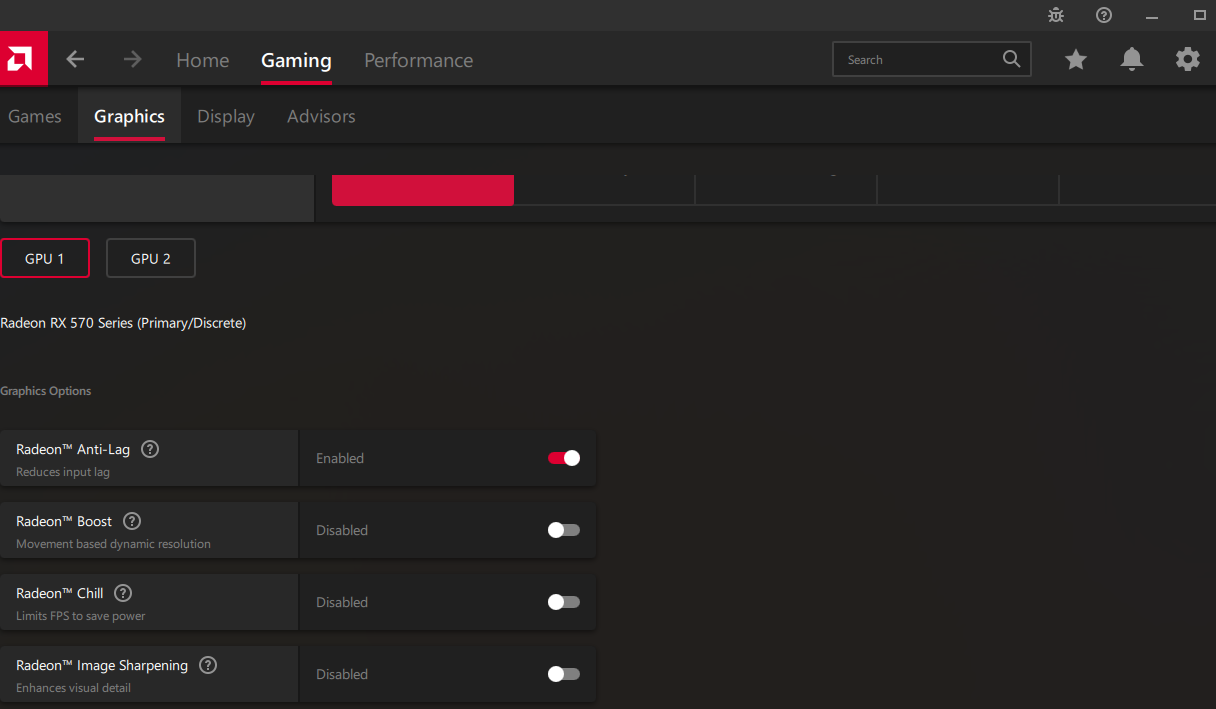Select GPU 1 button
The image size is (1216, 709).
[x=45, y=258]
